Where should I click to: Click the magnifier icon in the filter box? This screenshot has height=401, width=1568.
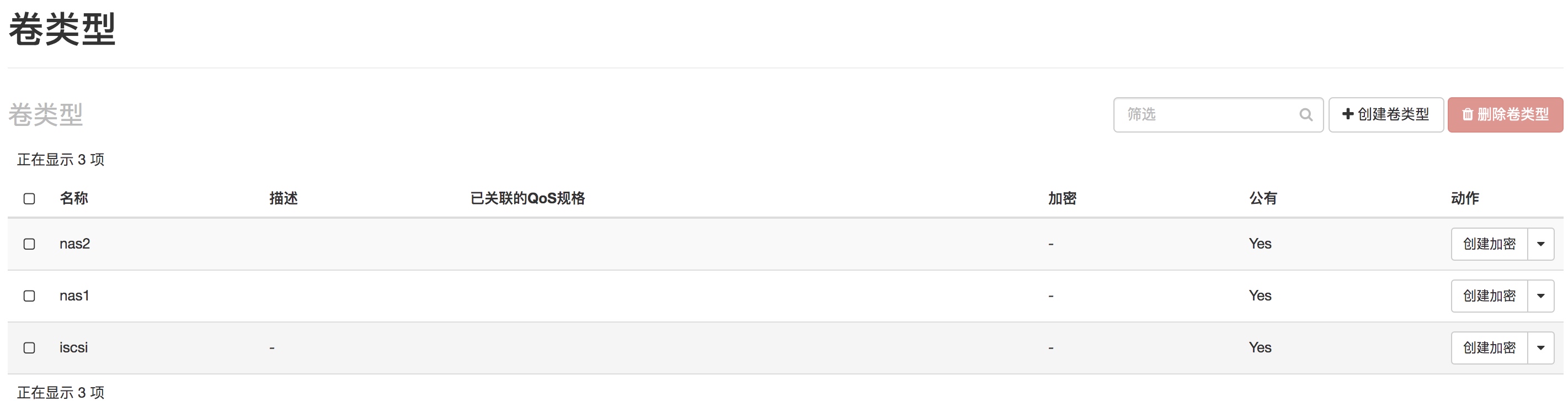(1305, 114)
